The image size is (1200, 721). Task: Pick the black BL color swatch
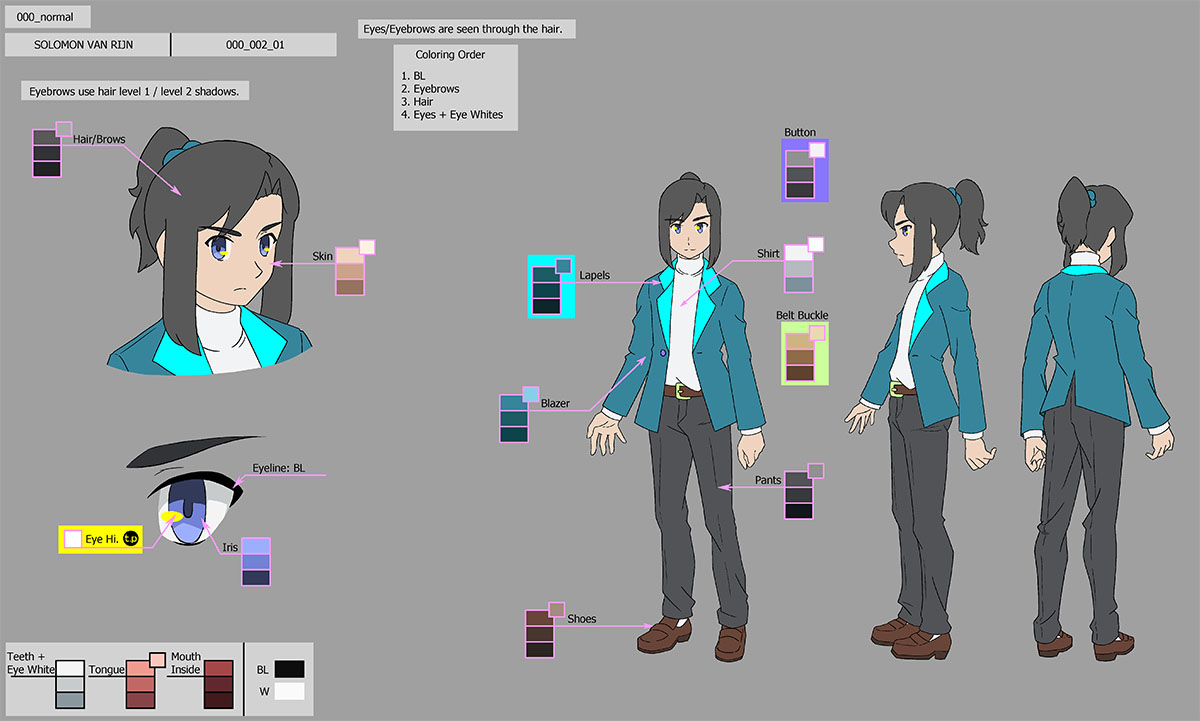click(x=289, y=669)
